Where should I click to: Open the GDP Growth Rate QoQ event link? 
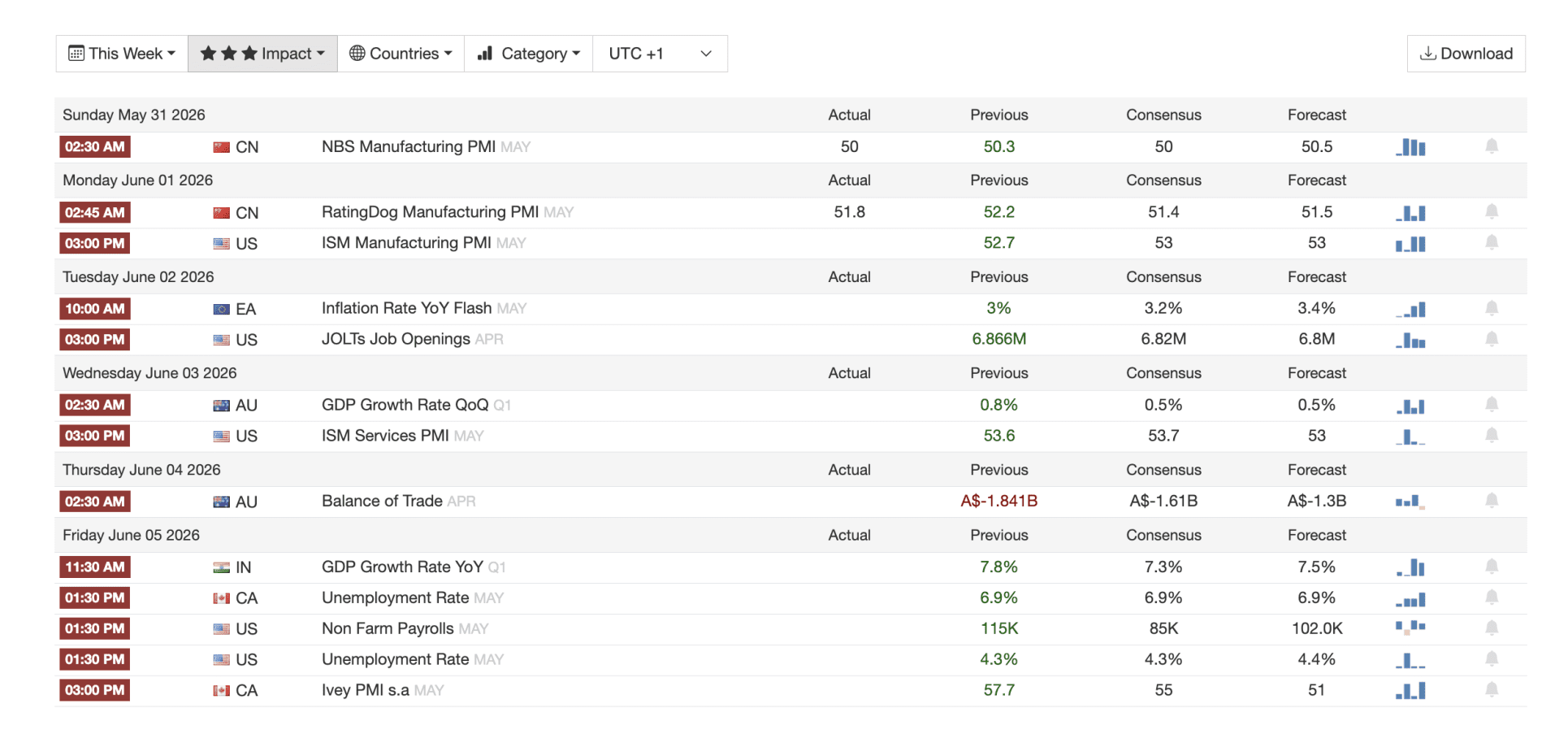pos(405,405)
